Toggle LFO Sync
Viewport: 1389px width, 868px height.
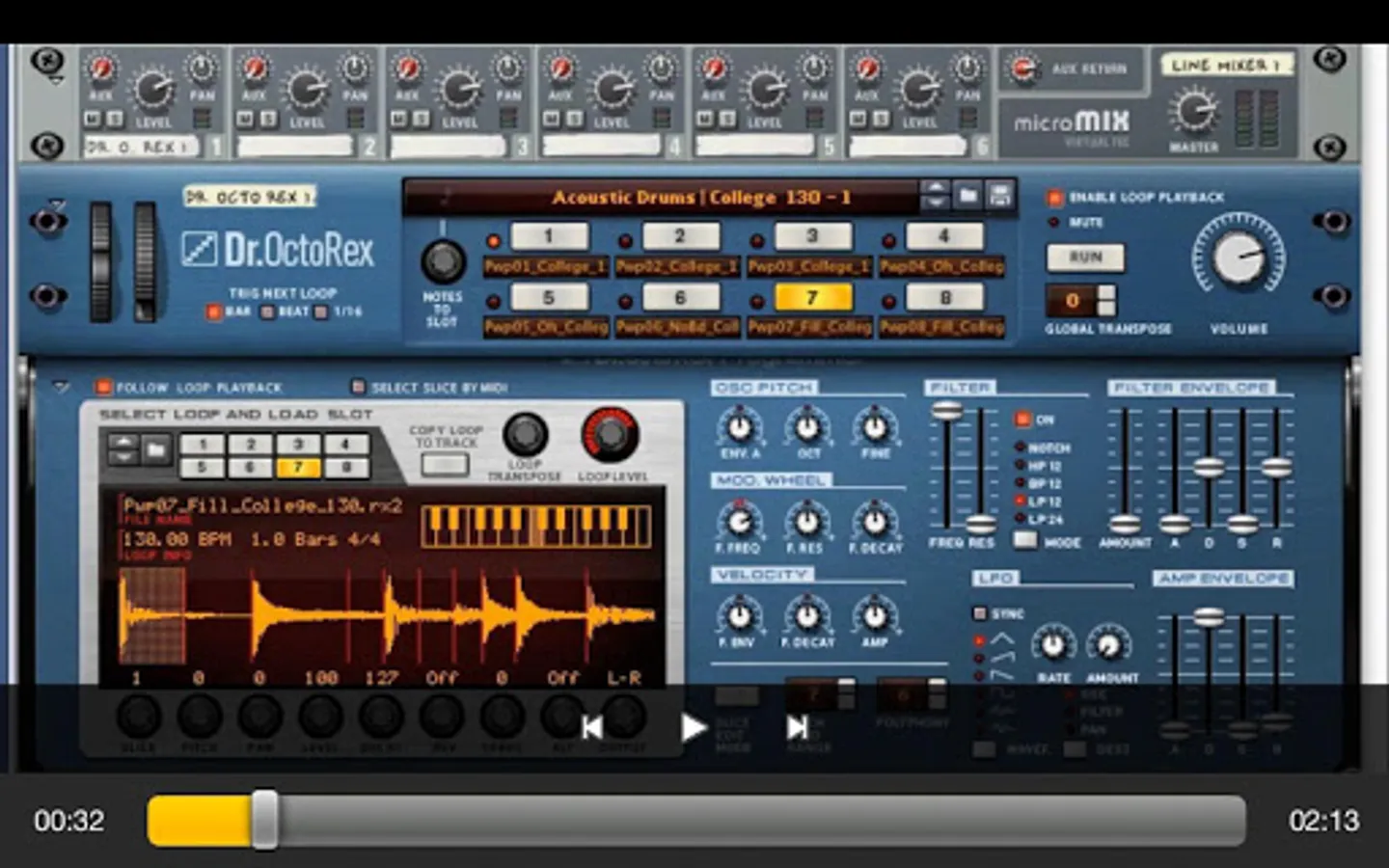[x=980, y=613]
